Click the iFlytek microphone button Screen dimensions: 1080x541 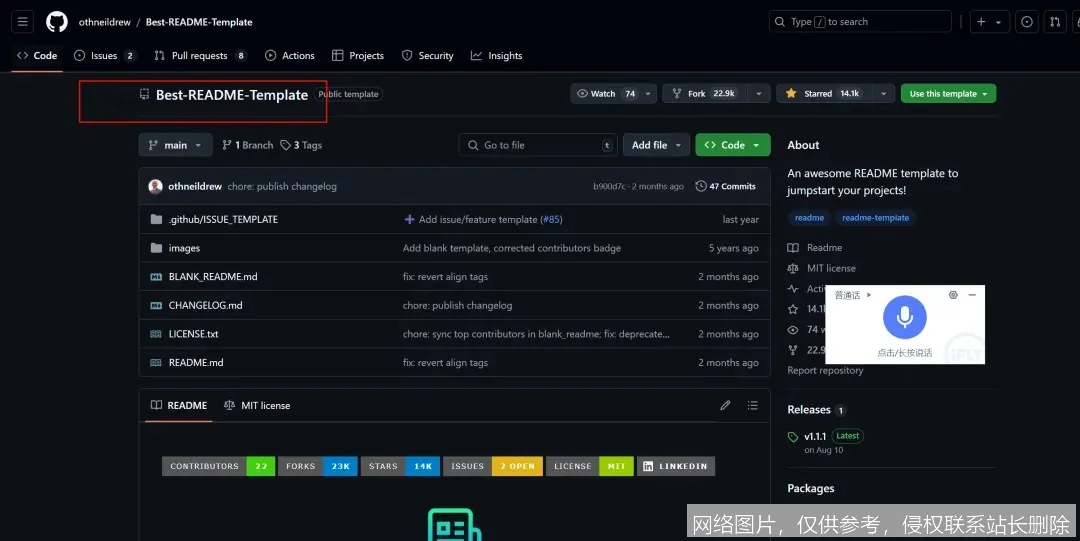(904, 317)
